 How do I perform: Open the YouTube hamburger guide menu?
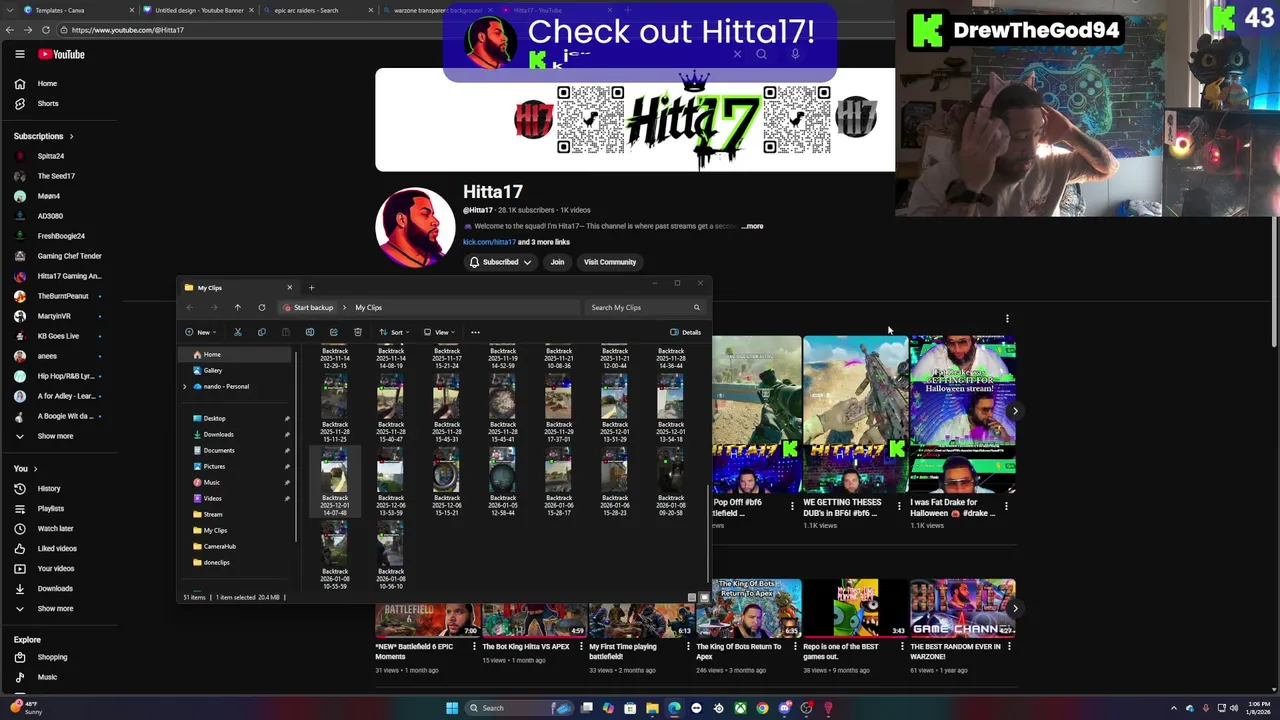click(19, 54)
